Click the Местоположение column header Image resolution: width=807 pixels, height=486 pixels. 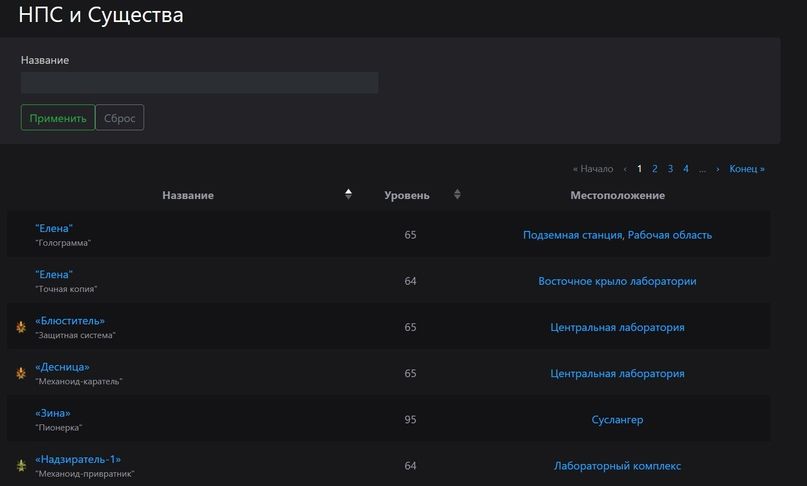(x=617, y=195)
